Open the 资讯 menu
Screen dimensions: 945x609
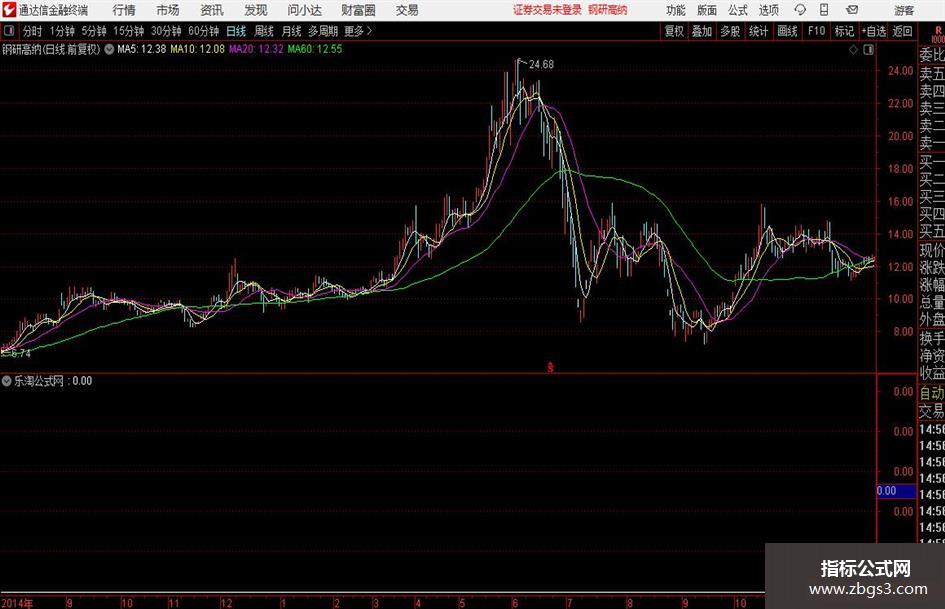click(x=212, y=10)
